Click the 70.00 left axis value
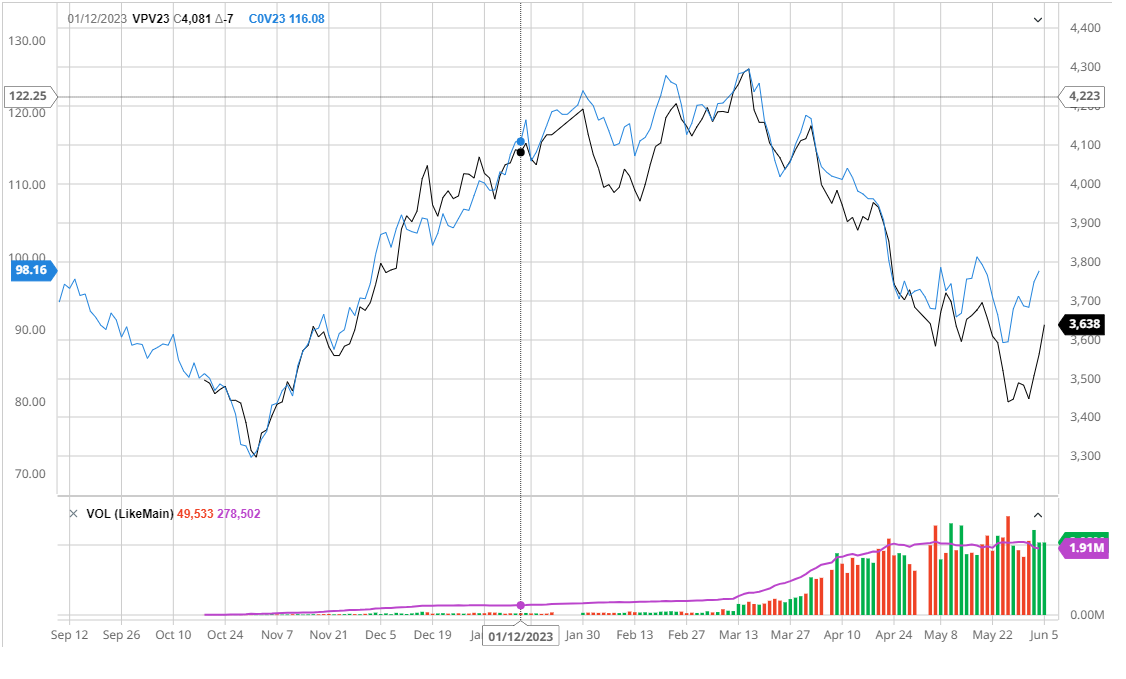 click(30, 474)
